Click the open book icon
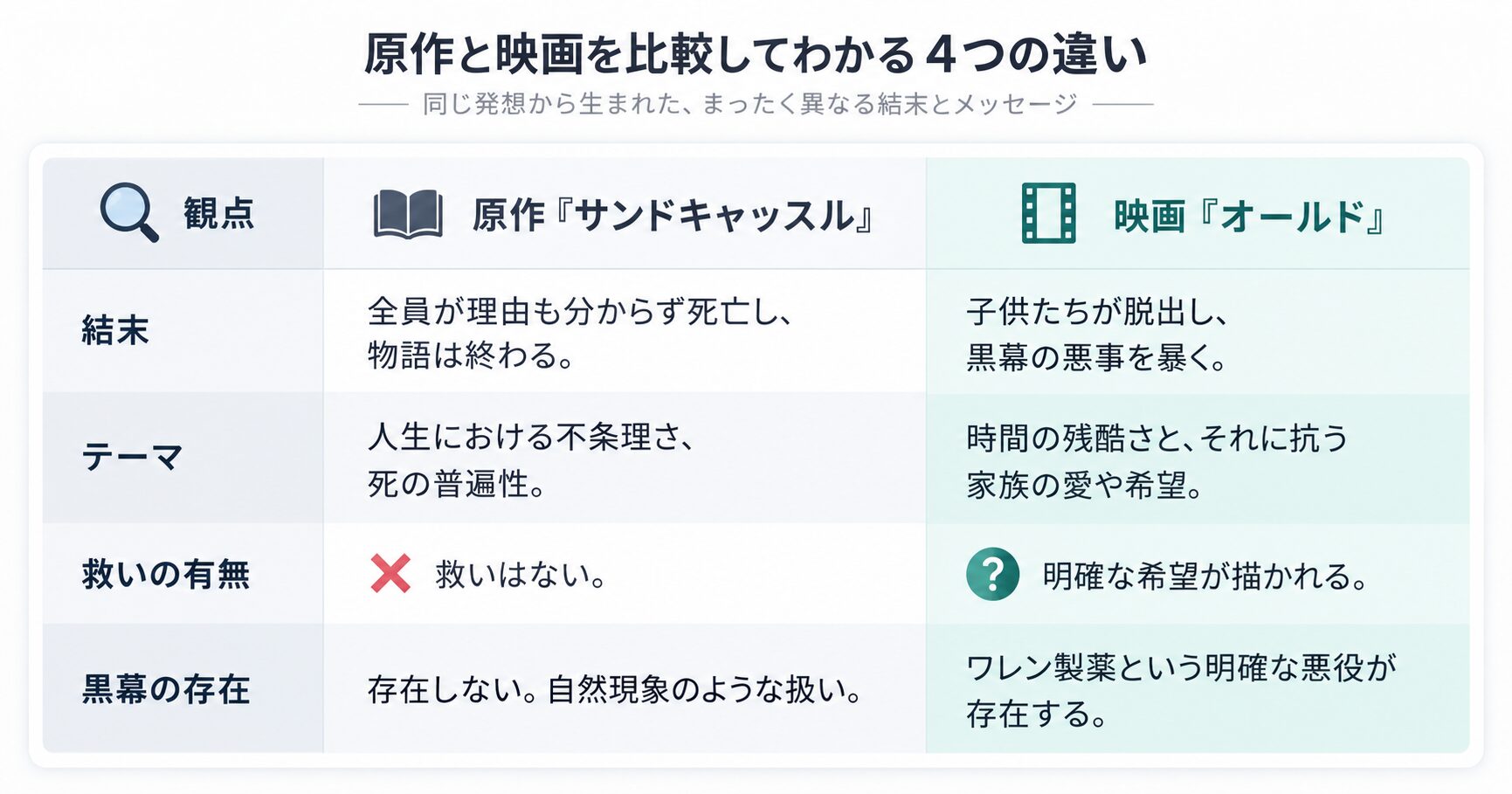 [408, 214]
